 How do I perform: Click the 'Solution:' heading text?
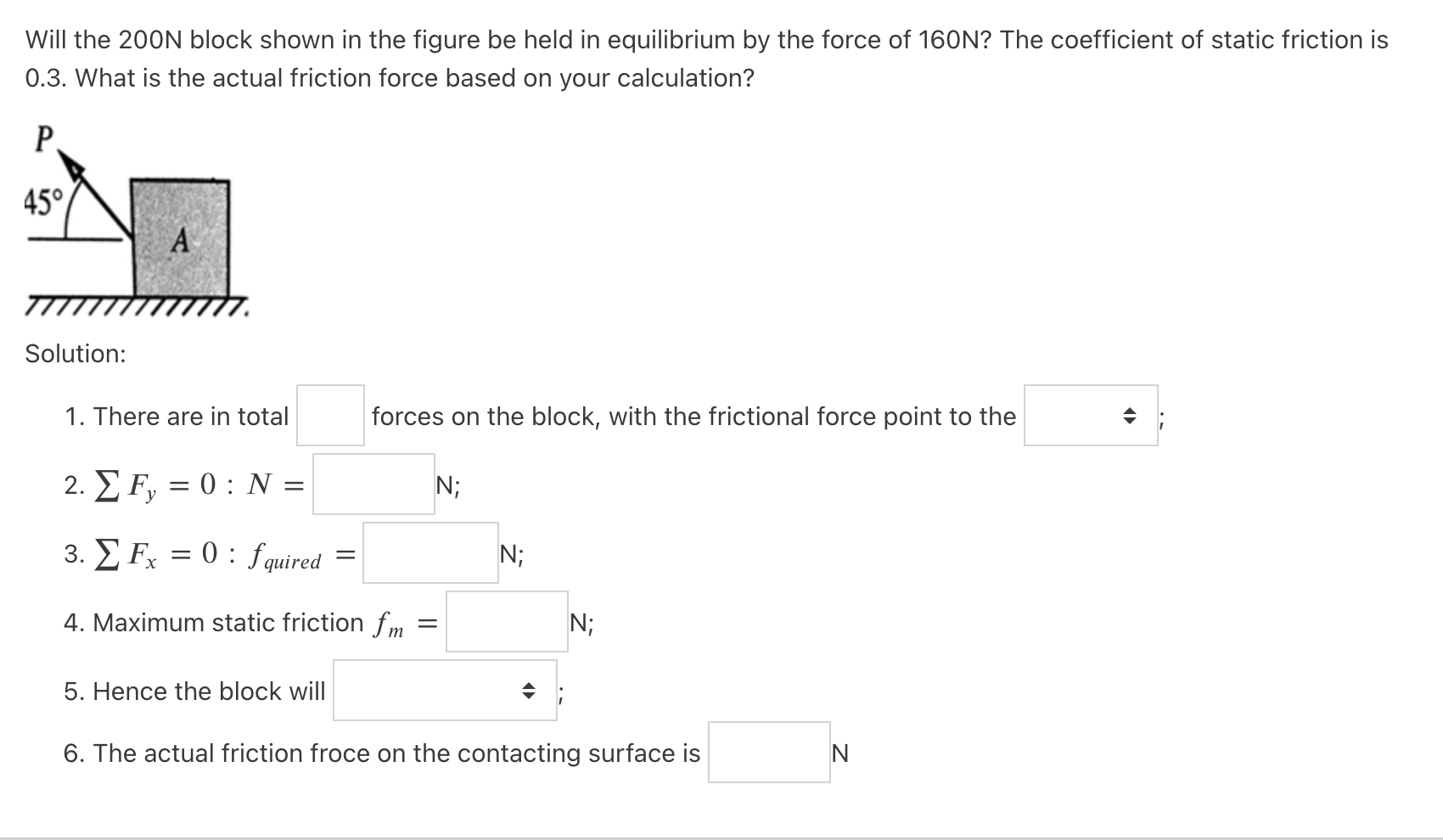[75, 354]
